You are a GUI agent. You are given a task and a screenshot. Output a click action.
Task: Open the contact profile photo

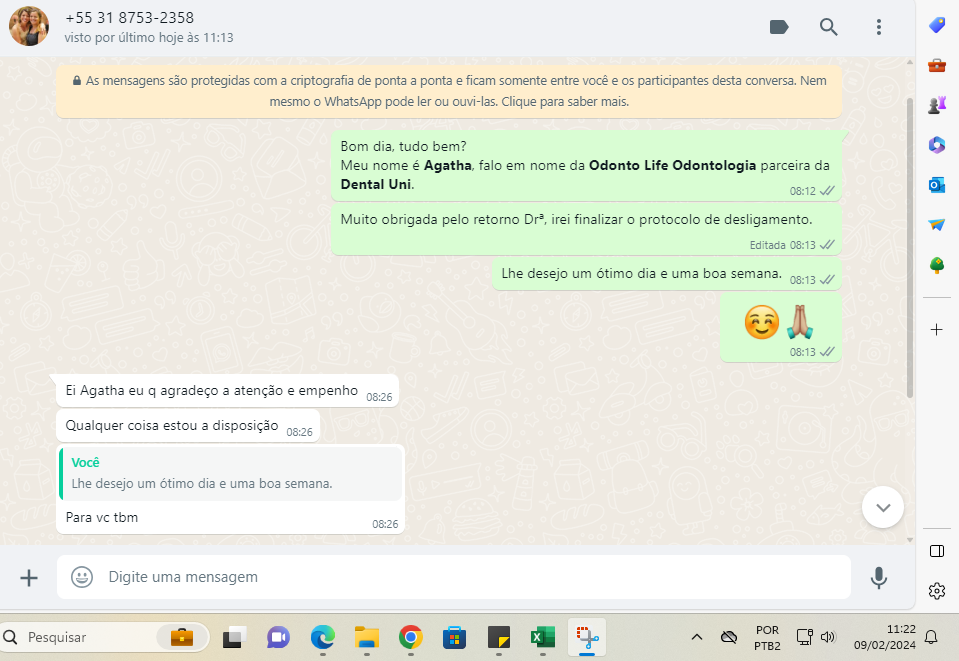(29, 26)
